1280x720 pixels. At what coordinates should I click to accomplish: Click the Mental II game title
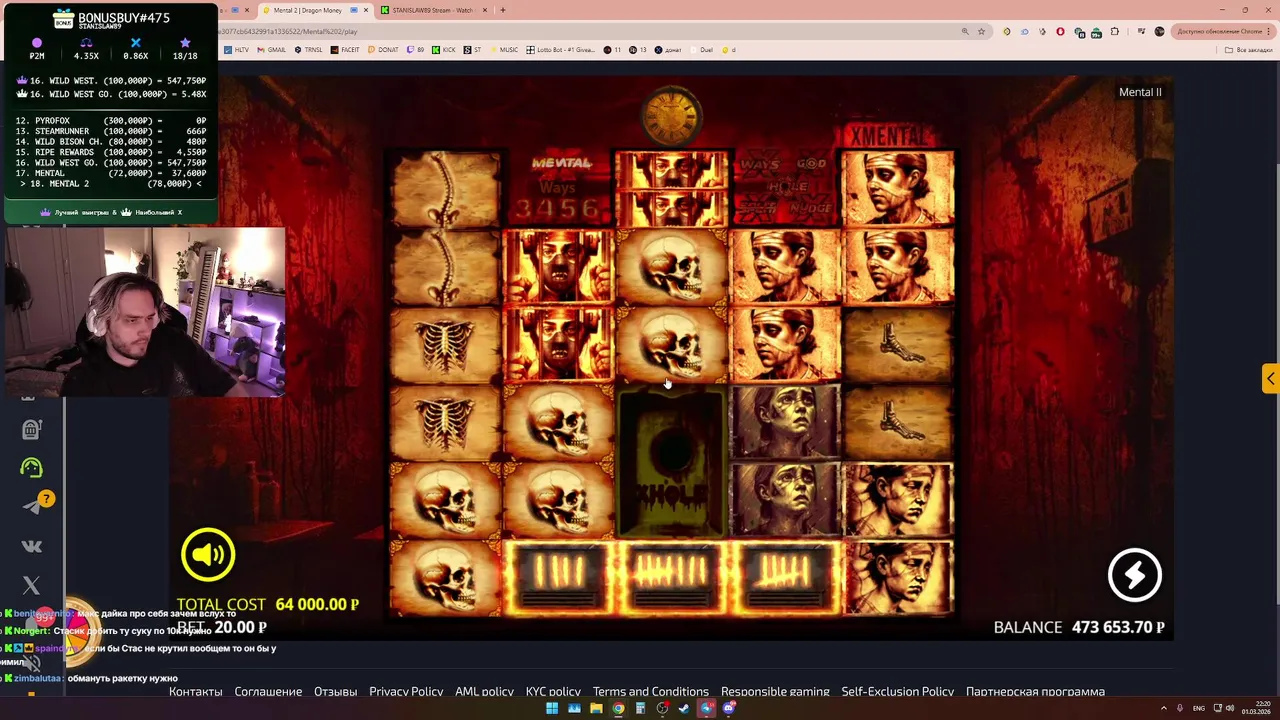[x=1140, y=92]
